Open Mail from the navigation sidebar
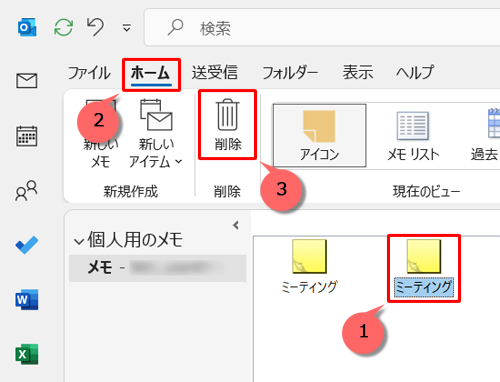Image resolution: width=500 pixels, height=382 pixels. point(27,81)
